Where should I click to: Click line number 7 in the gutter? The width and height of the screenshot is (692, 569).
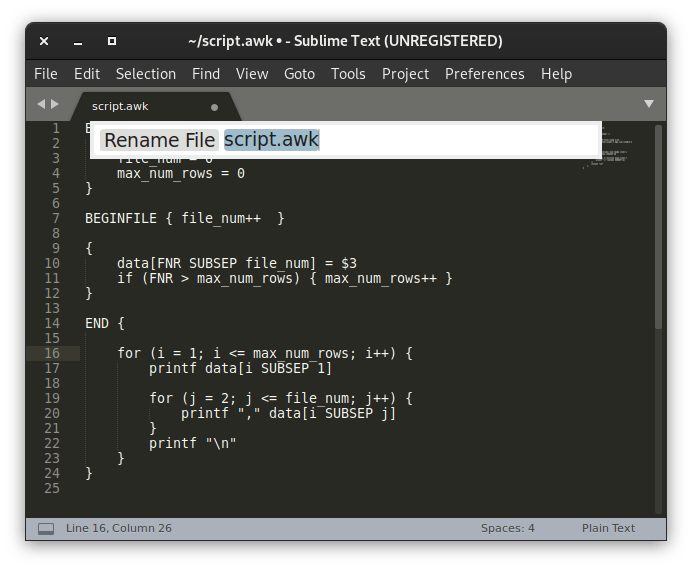click(x=56, y=219)
